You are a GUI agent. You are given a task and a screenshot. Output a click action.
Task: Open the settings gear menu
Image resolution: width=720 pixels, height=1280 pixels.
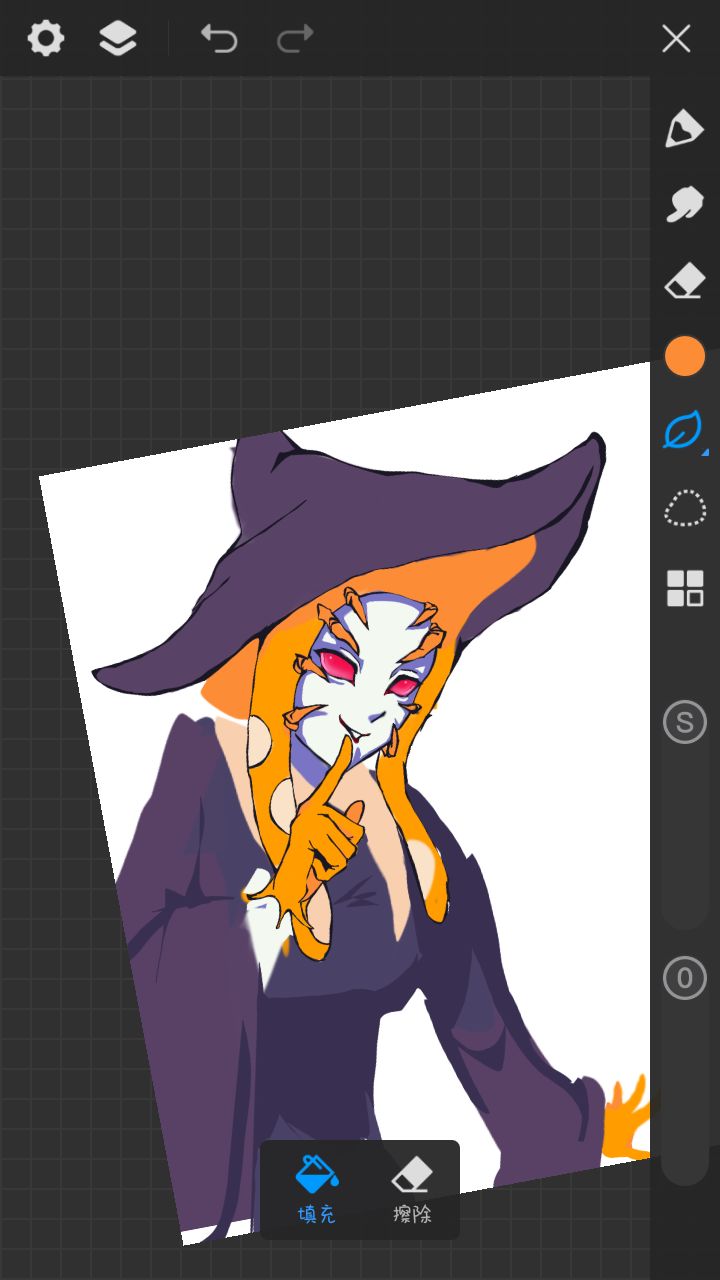46,39
